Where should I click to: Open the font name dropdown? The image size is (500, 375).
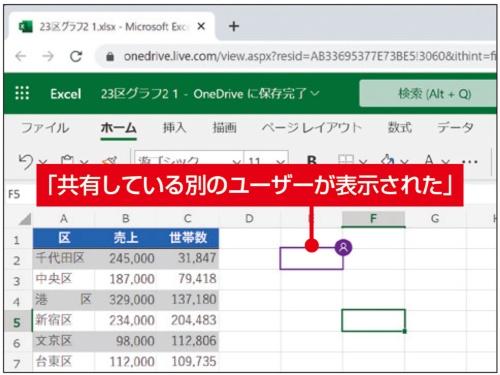pos(236,162)
